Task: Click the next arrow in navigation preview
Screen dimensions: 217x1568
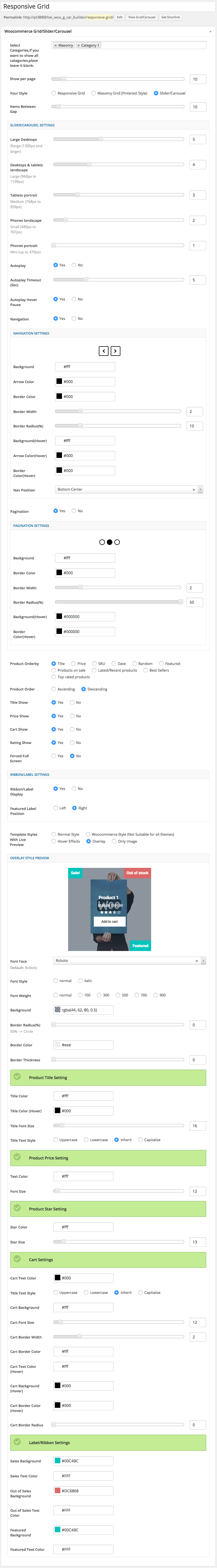Action: click(x=115, y=351)
